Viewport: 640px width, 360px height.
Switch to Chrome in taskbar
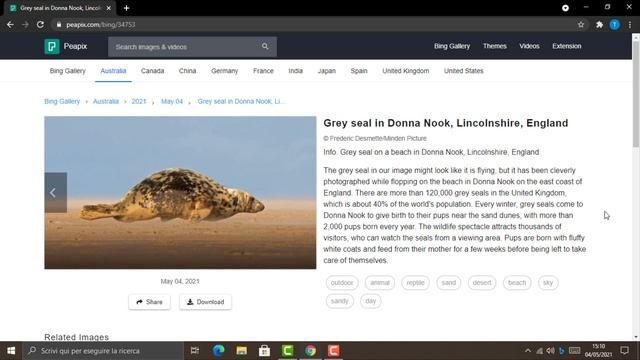point(311,351)
